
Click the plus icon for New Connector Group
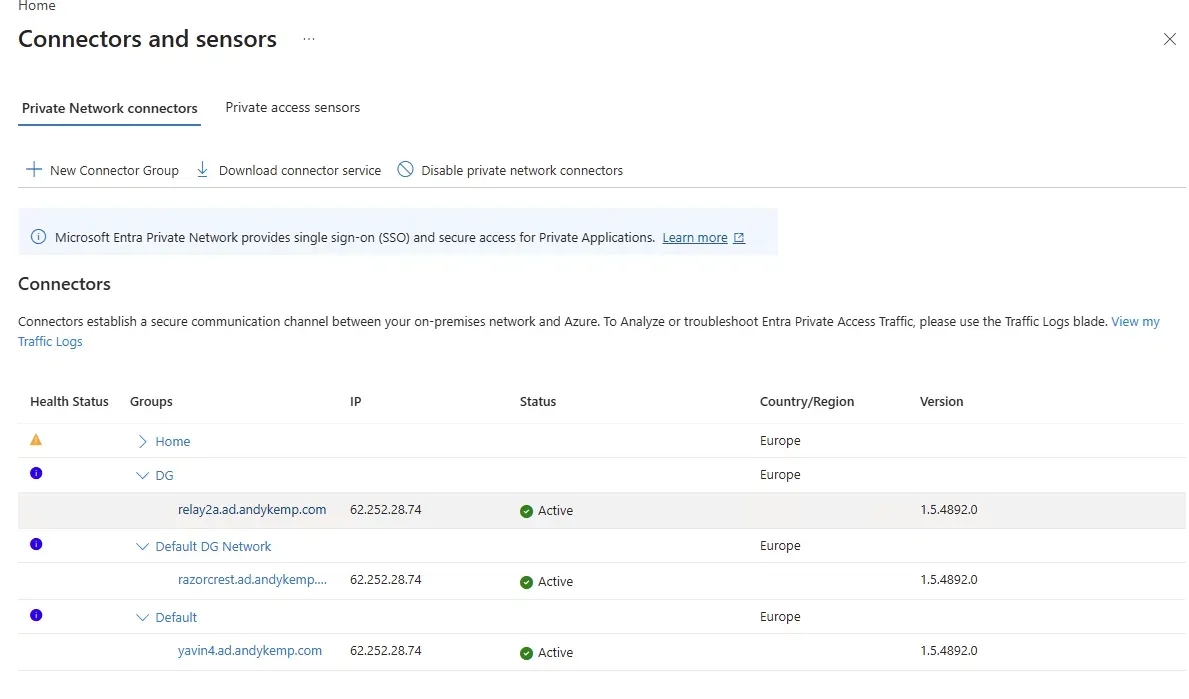[34, 170]
